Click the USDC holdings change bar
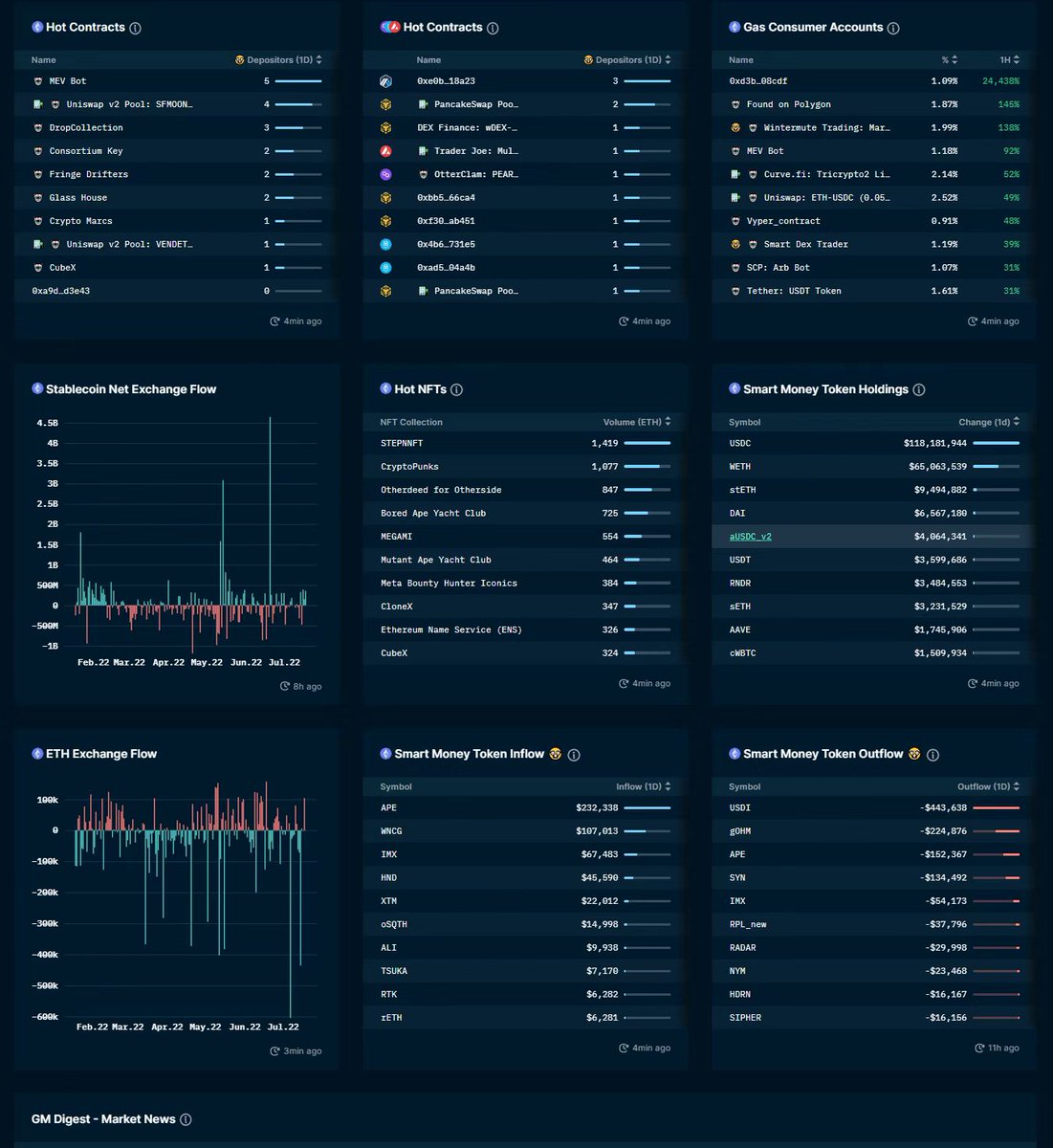The width and height of the screenshot is (1053, 1148). pyautogui.click(x=996, y=444)
